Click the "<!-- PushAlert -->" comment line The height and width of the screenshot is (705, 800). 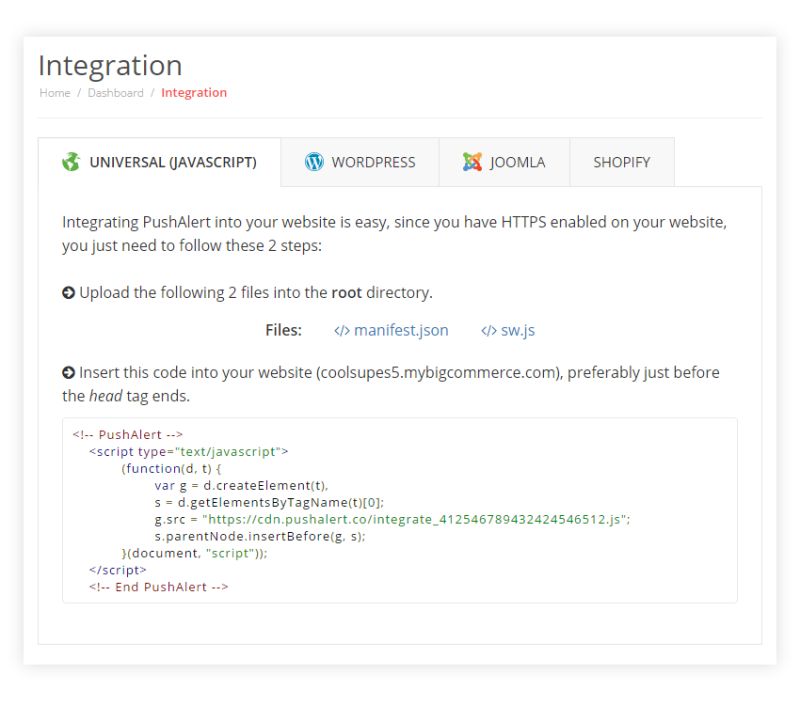pyautogui.click(x=128, y=435)
